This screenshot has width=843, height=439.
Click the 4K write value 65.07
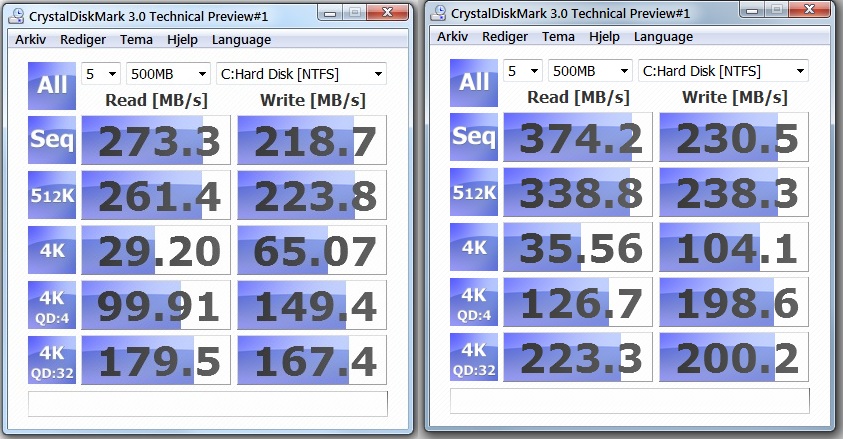pyautogui.click(x=312, y=250)
